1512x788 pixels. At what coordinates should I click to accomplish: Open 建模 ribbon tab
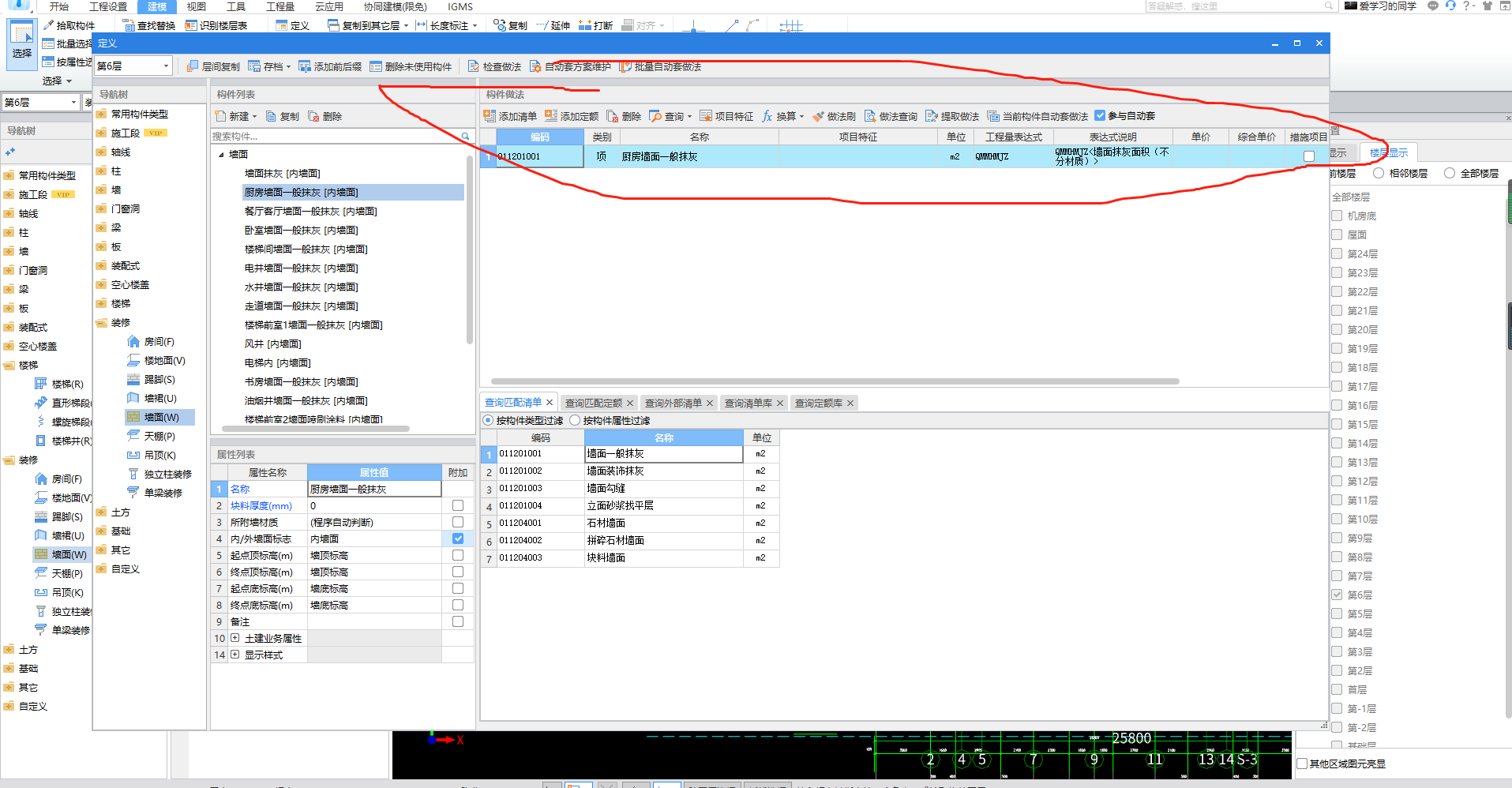(x=157, y=6)
